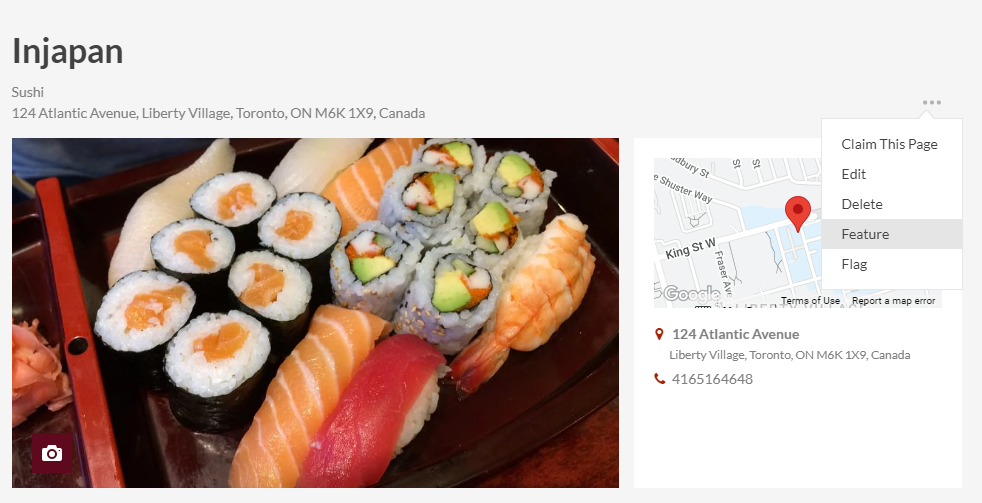Open the three-dot more options menu

click(x=931, y=102)
